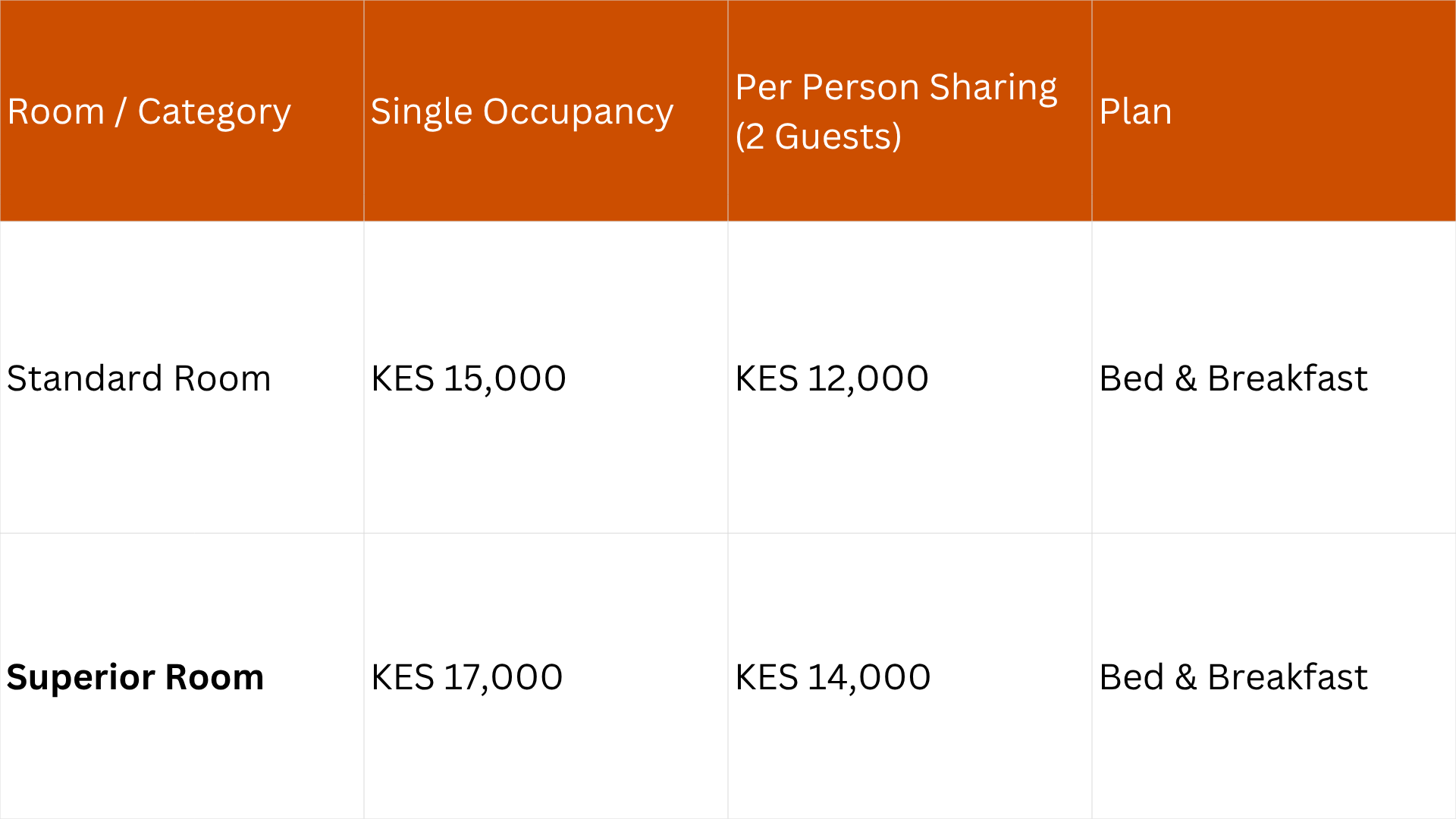Click the word "Category" in the header
Screen dimensions: 1456x819
(214, 112)
